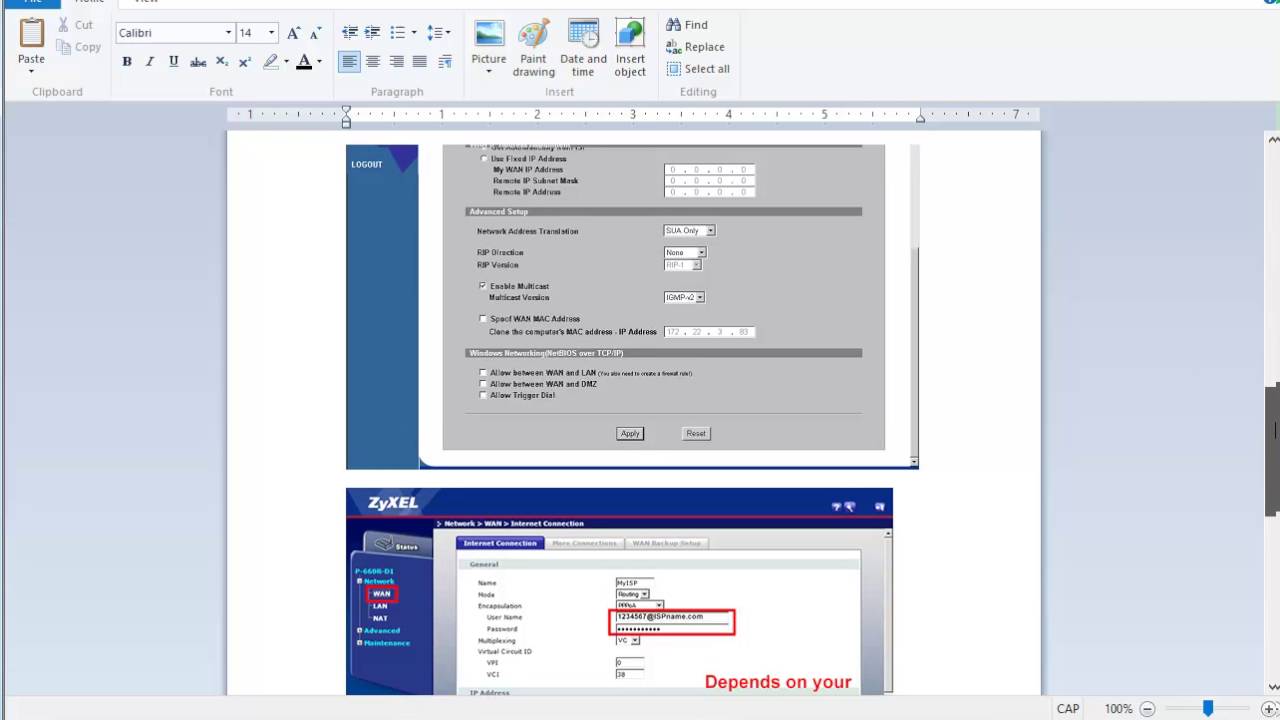Select the Use Fixed IP Address radio
1280x720 pixels.
(485, 158)
